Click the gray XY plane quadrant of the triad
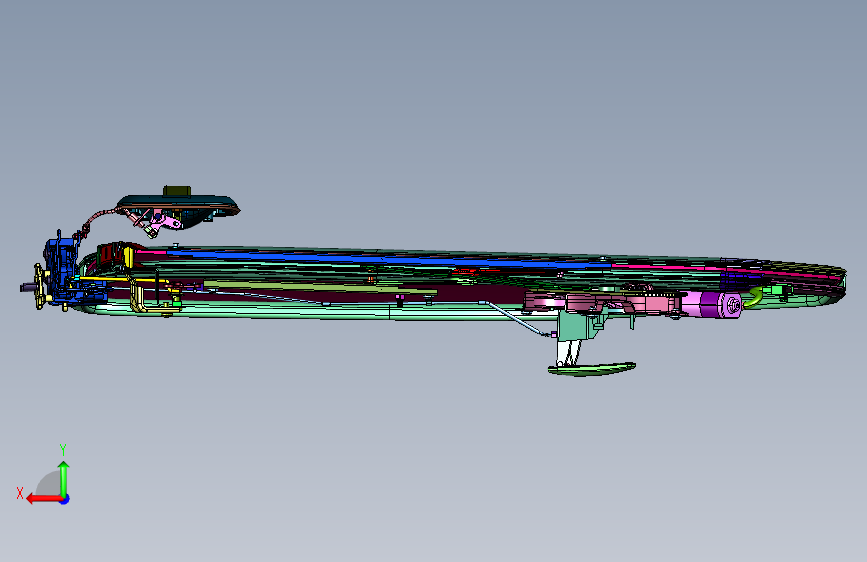 (49, 485)
